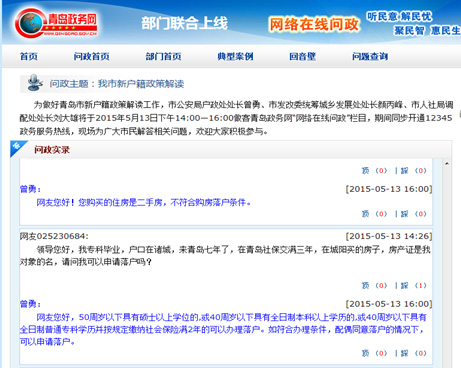Open 回音壁 from the navigation bar

[x=302, y=56]
